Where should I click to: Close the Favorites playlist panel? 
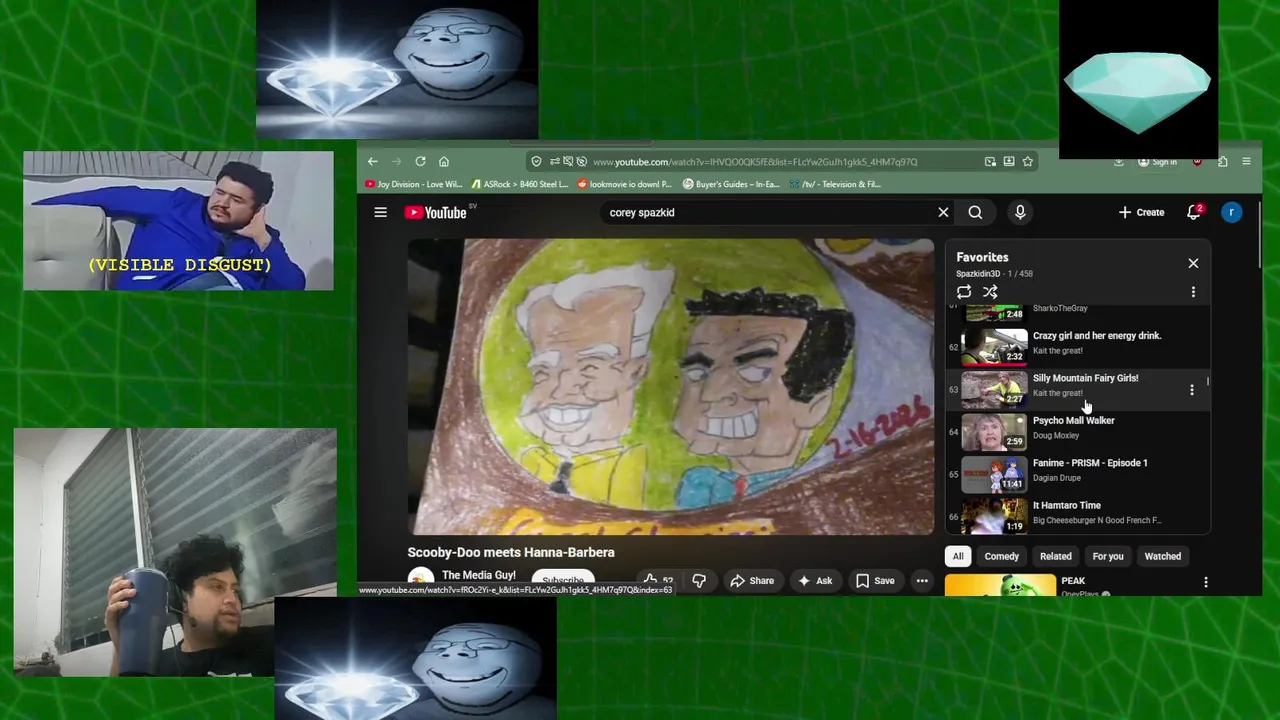click(1193, 263)
